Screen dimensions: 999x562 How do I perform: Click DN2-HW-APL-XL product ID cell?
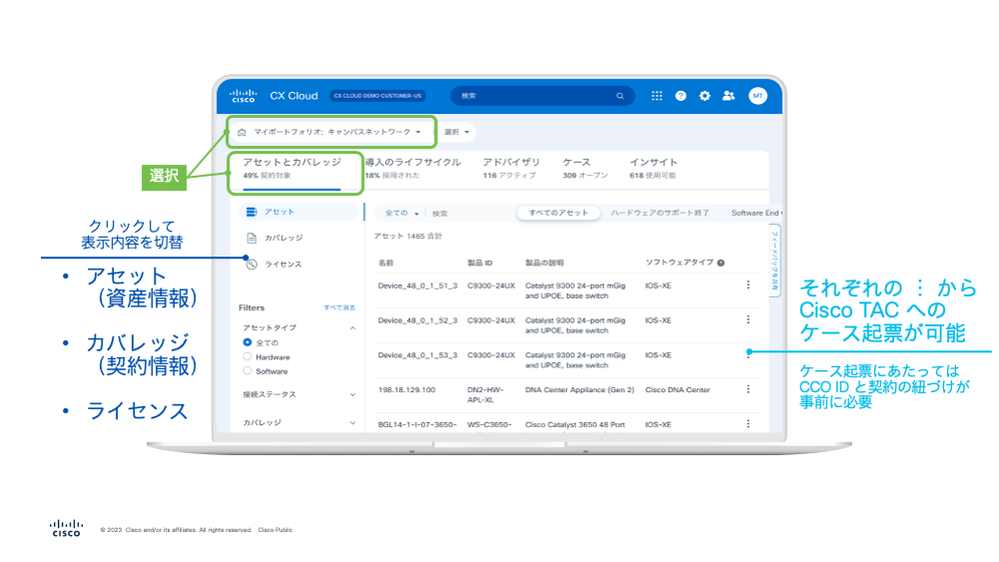coord(486,394)
